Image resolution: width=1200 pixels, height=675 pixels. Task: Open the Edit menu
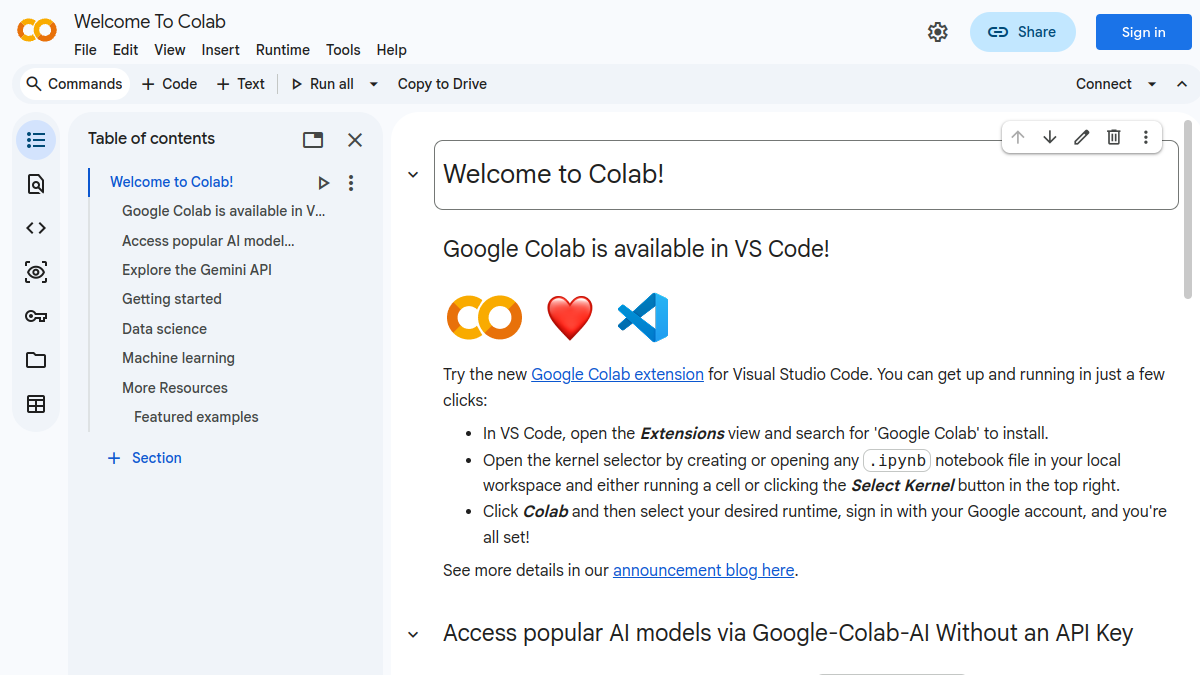coord(125,50)
